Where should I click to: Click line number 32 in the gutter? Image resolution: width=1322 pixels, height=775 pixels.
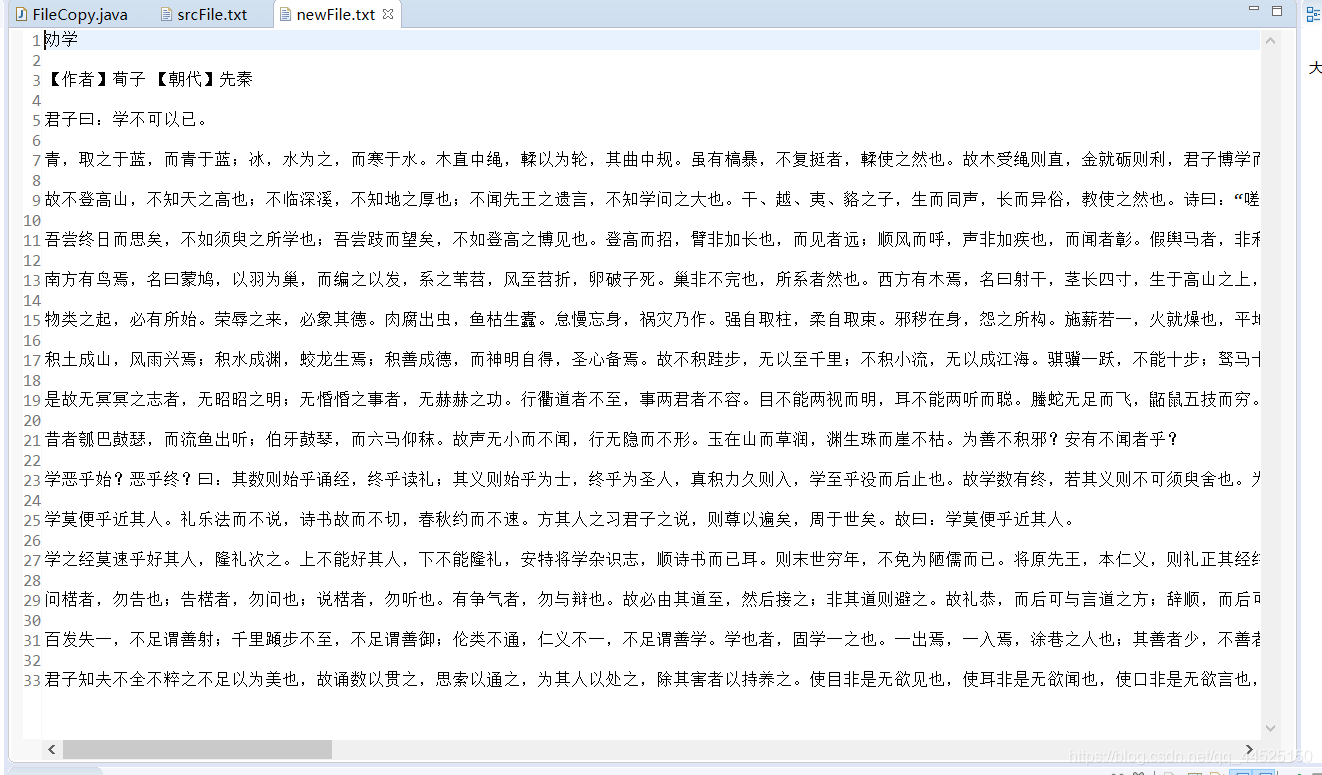coord(32,660)
